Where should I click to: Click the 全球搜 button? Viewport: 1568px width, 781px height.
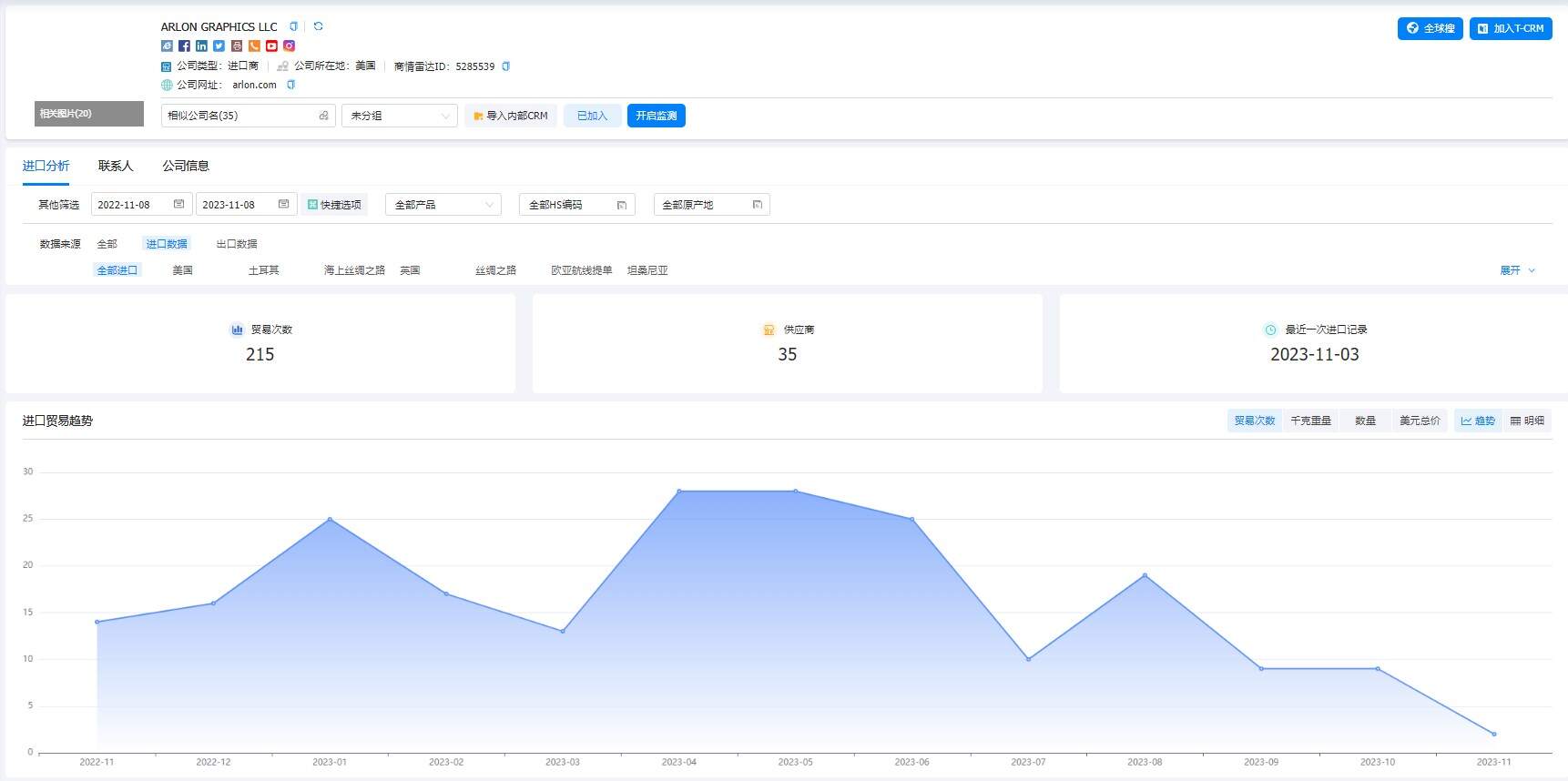click(x=1430, y=28)
